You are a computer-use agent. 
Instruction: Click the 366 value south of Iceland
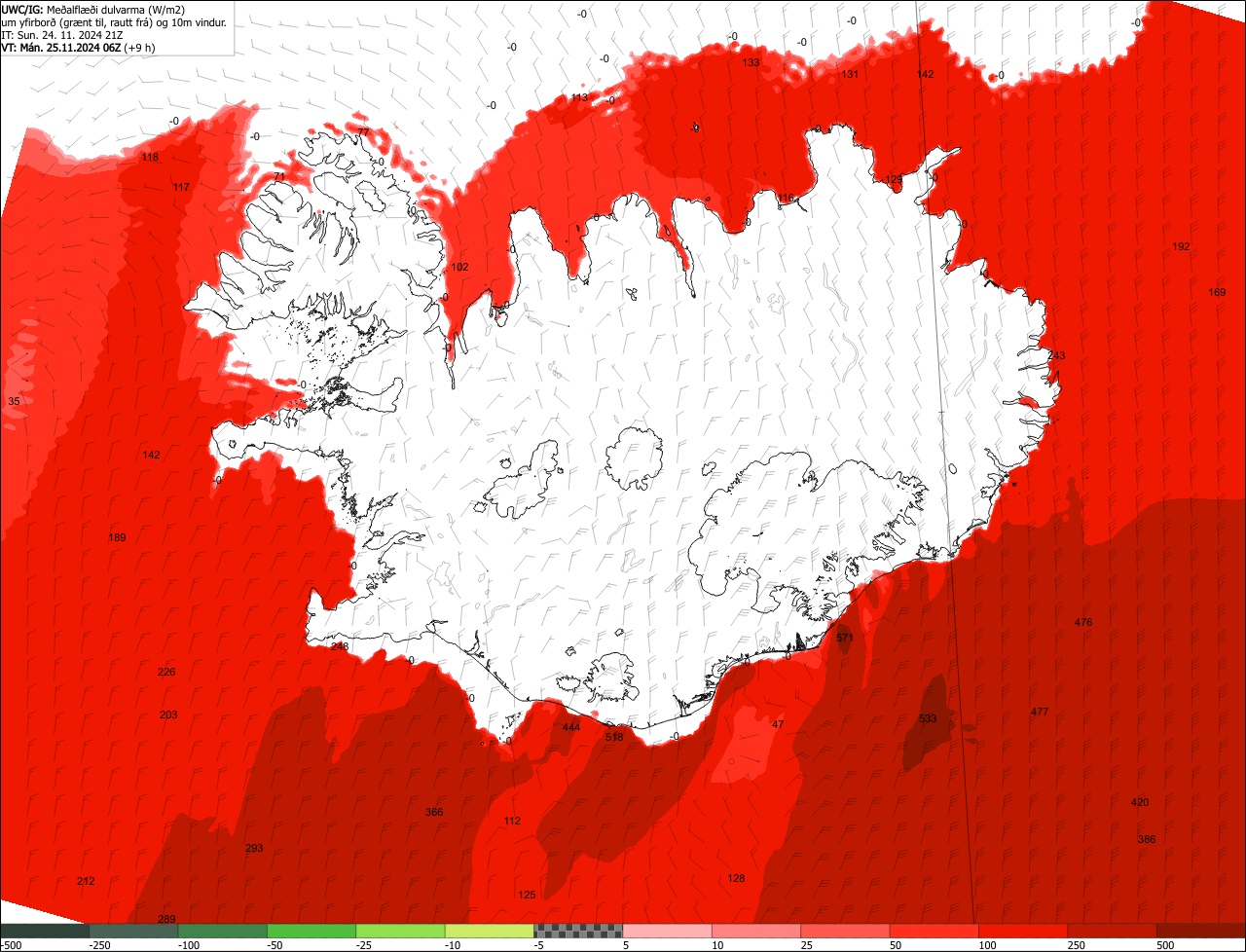coord(434,812)
